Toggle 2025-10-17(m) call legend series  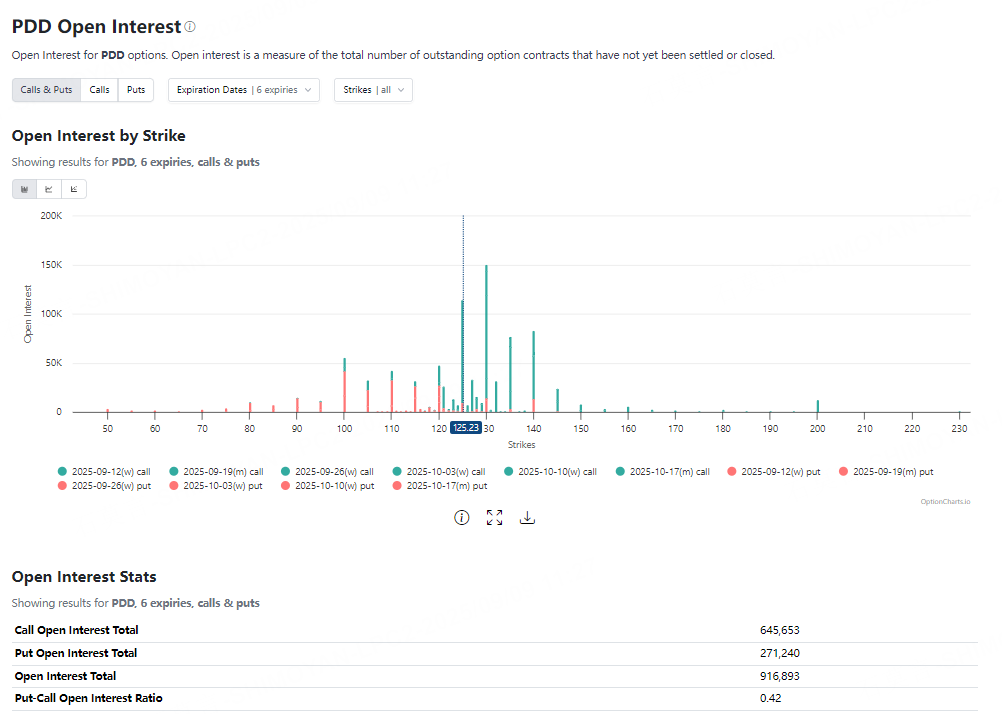tap(663, 472)
